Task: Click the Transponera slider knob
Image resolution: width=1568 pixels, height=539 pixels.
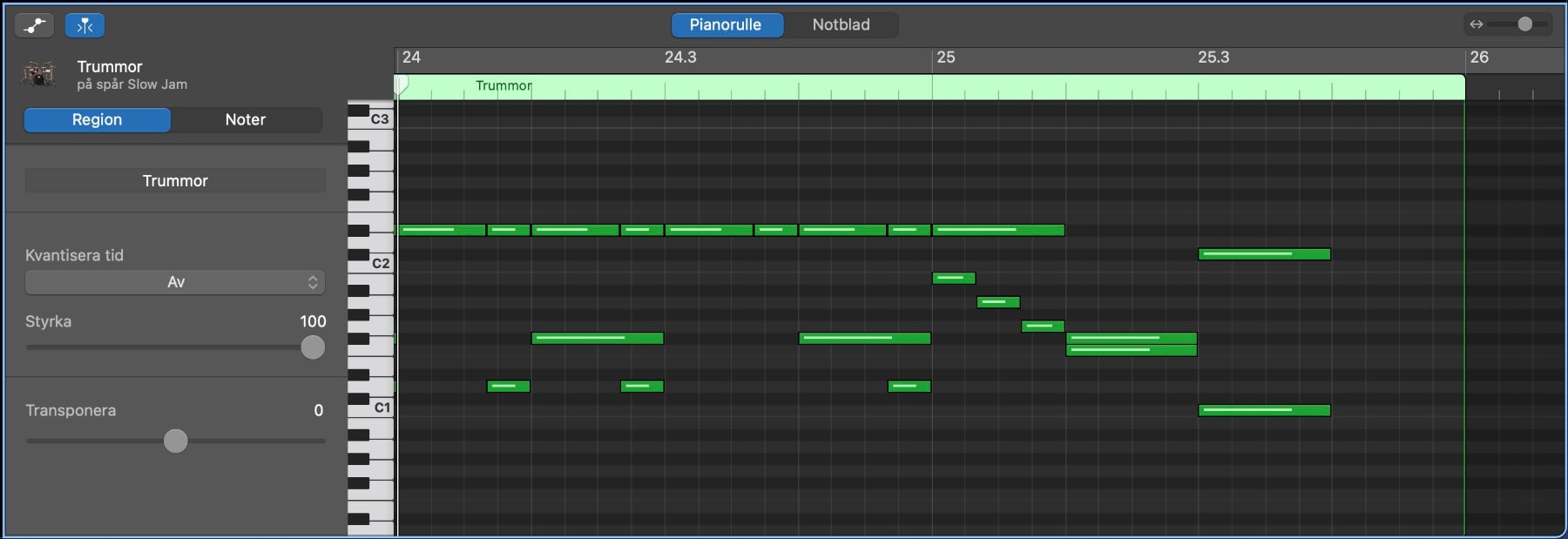Action: pyautogui.click(x=176, y=441)
